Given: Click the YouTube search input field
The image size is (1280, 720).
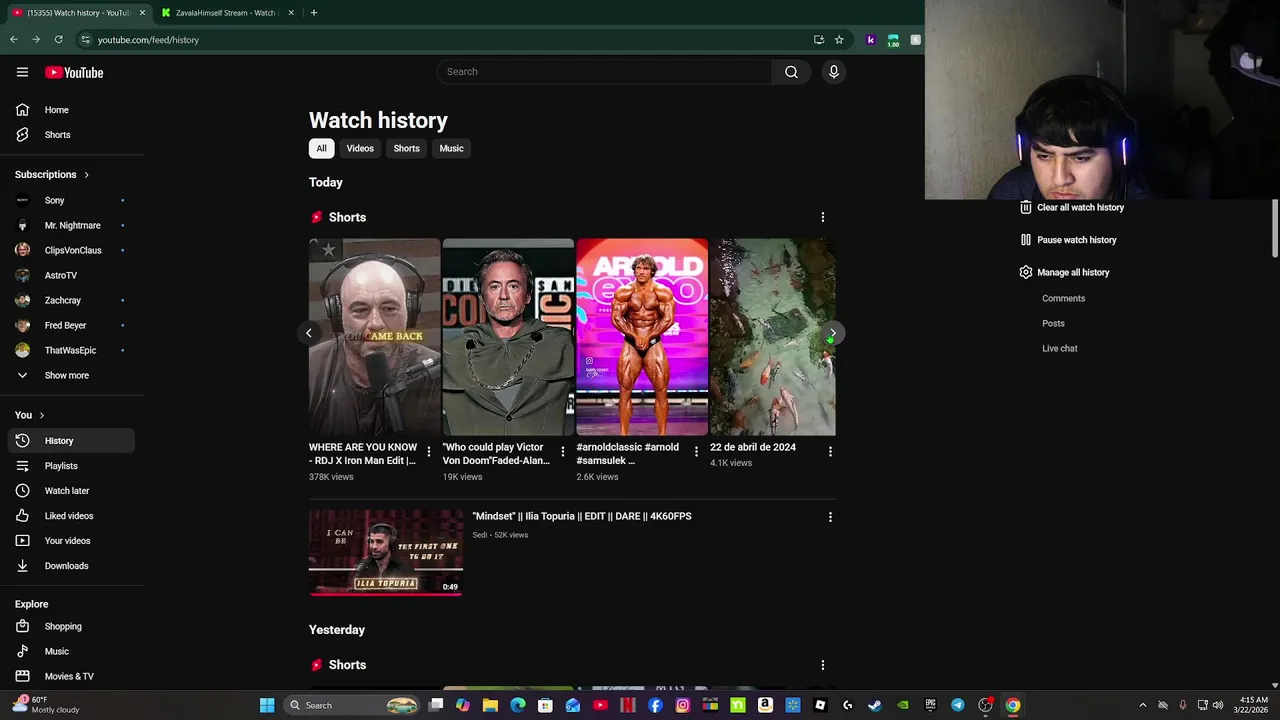Looking at the screenshot, I should tap(604, 72).
